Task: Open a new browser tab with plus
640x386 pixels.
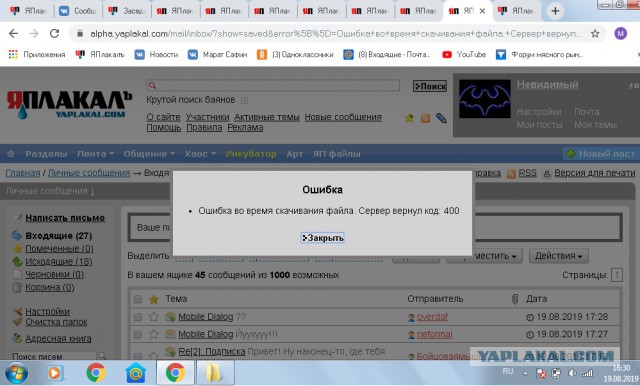Action: click(x=555, y=11)
